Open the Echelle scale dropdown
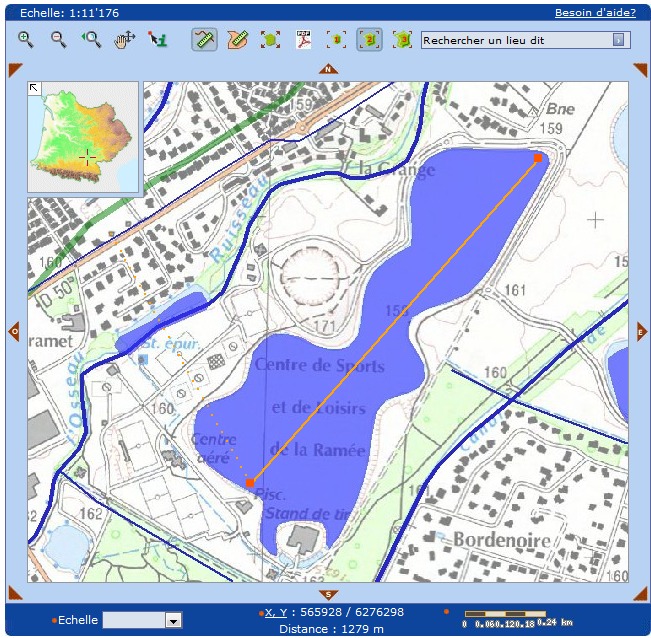The image size is (651, 638). (173, 621)
